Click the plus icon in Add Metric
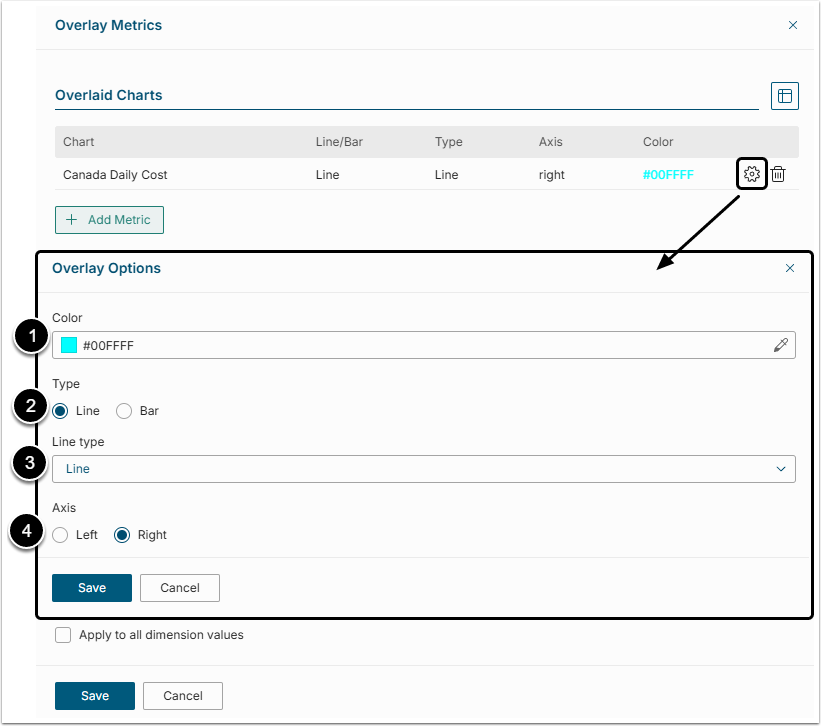 click(72, 220)
